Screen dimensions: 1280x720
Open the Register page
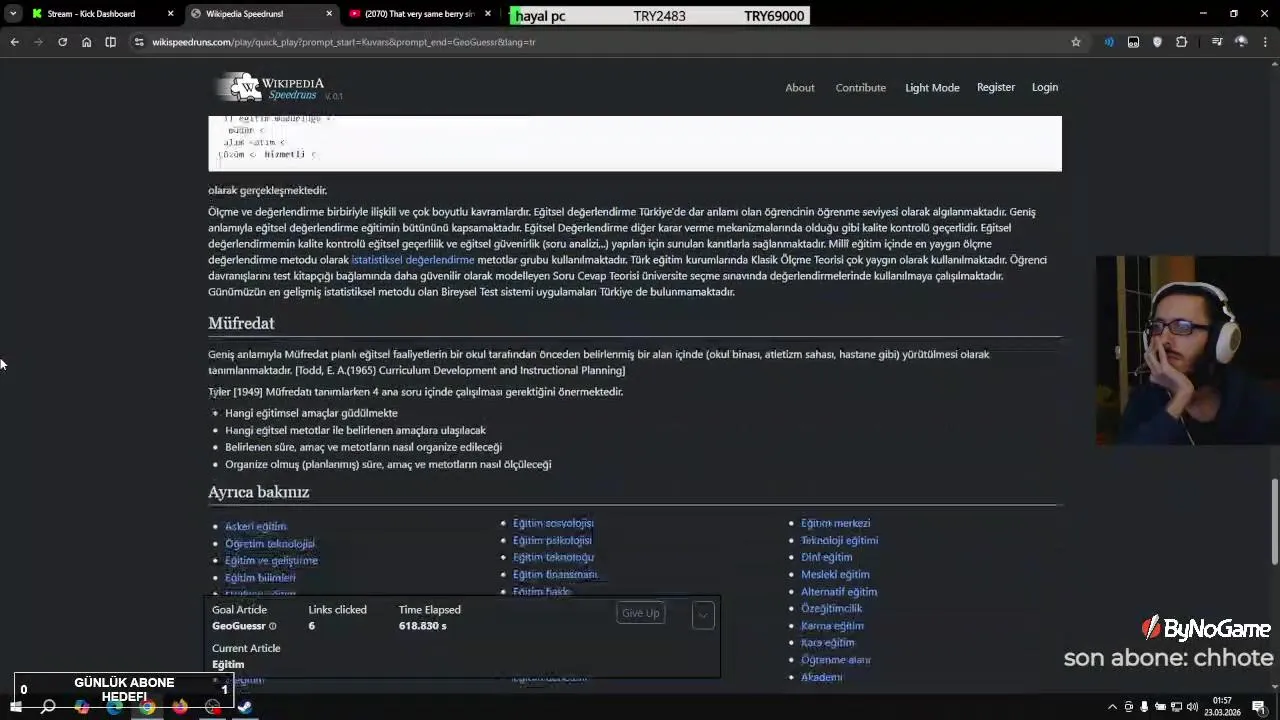coord(996,87)
